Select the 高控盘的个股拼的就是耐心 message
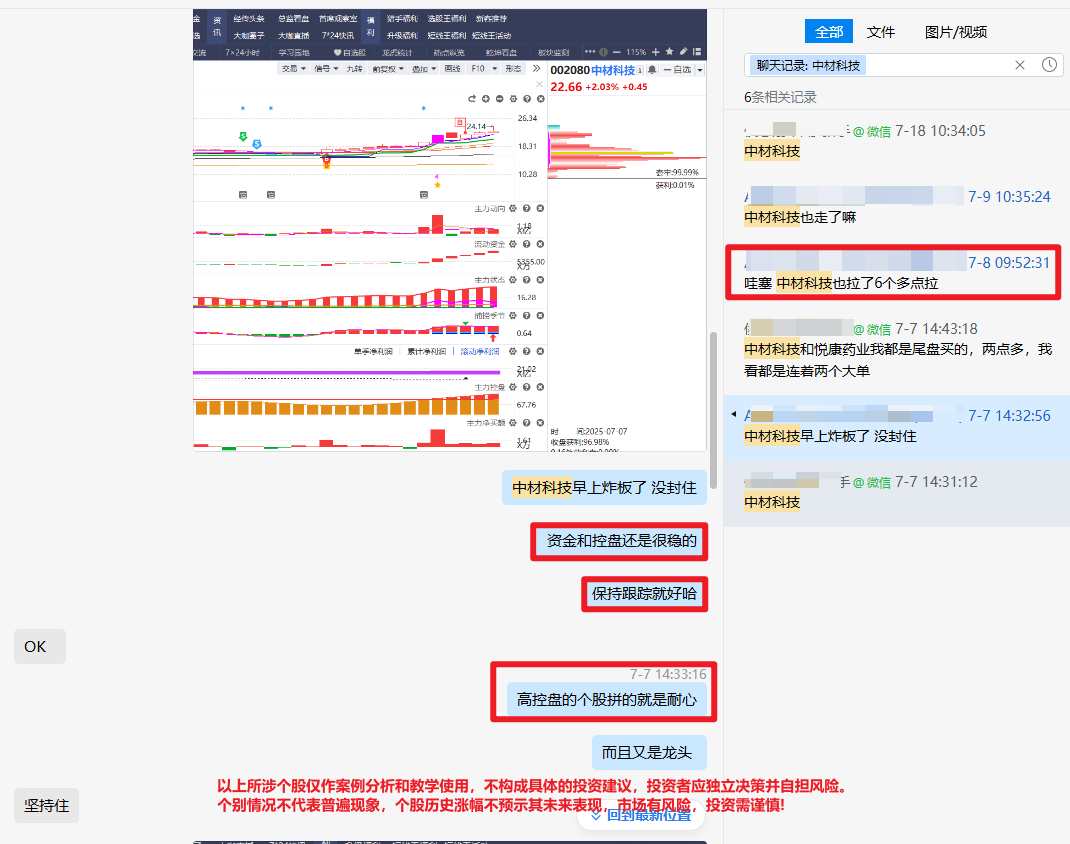 (x=606, y=699)
